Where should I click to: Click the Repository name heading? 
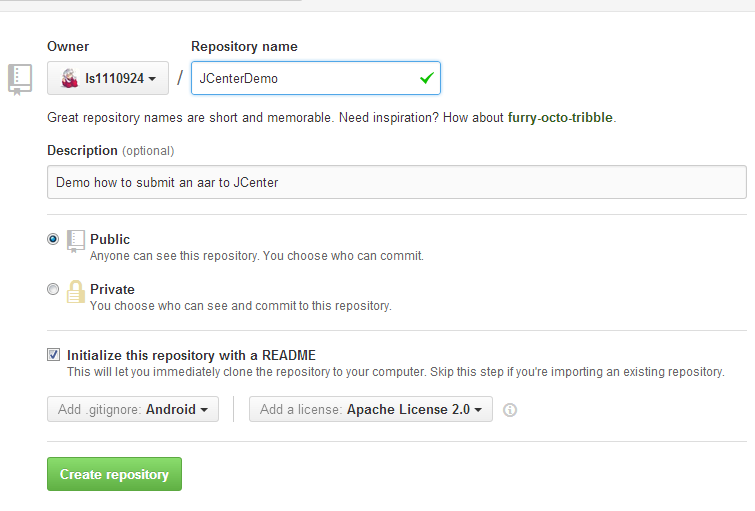click(244, 46)
